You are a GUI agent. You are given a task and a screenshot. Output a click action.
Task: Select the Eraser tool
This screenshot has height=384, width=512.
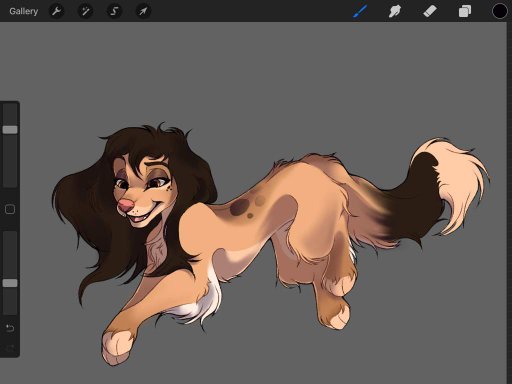pos(430,11)
